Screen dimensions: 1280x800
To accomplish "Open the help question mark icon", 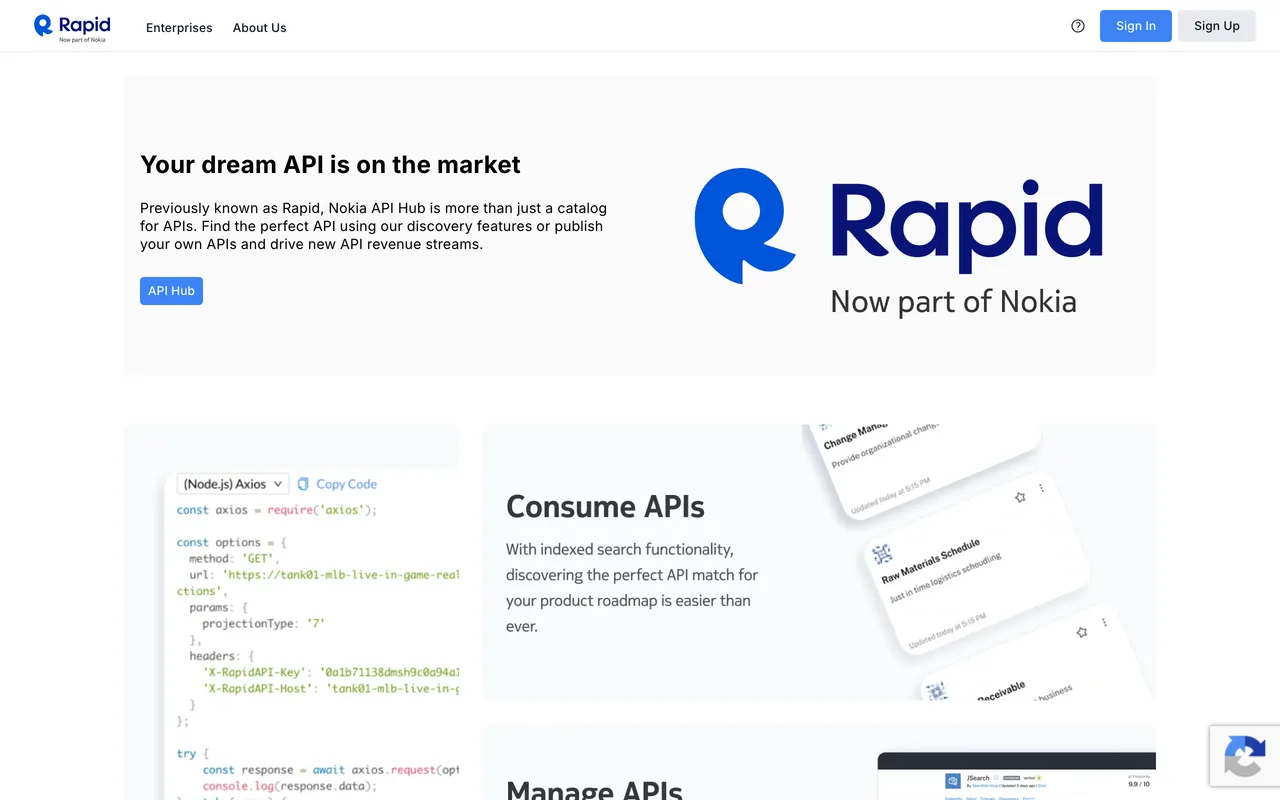I will coord(1078,26).
